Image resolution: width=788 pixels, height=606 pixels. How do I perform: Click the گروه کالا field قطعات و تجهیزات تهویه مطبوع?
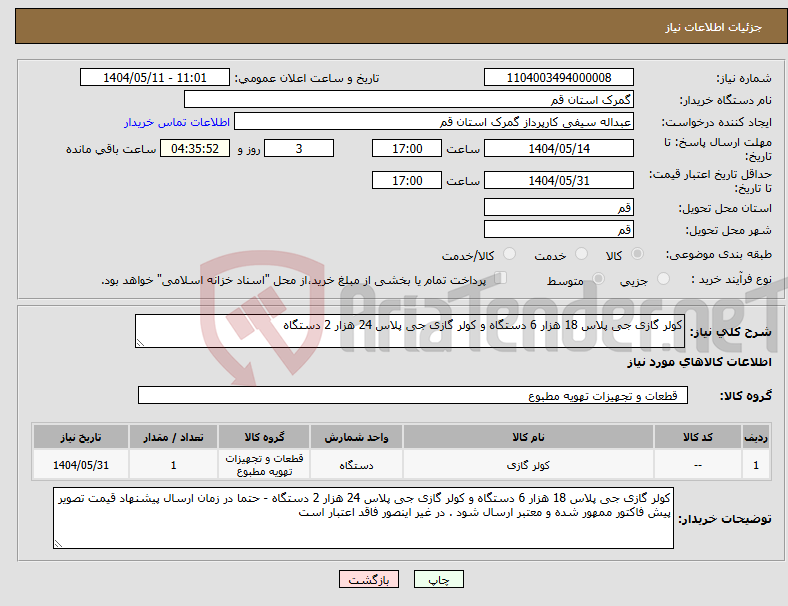[x=413, y=395]
